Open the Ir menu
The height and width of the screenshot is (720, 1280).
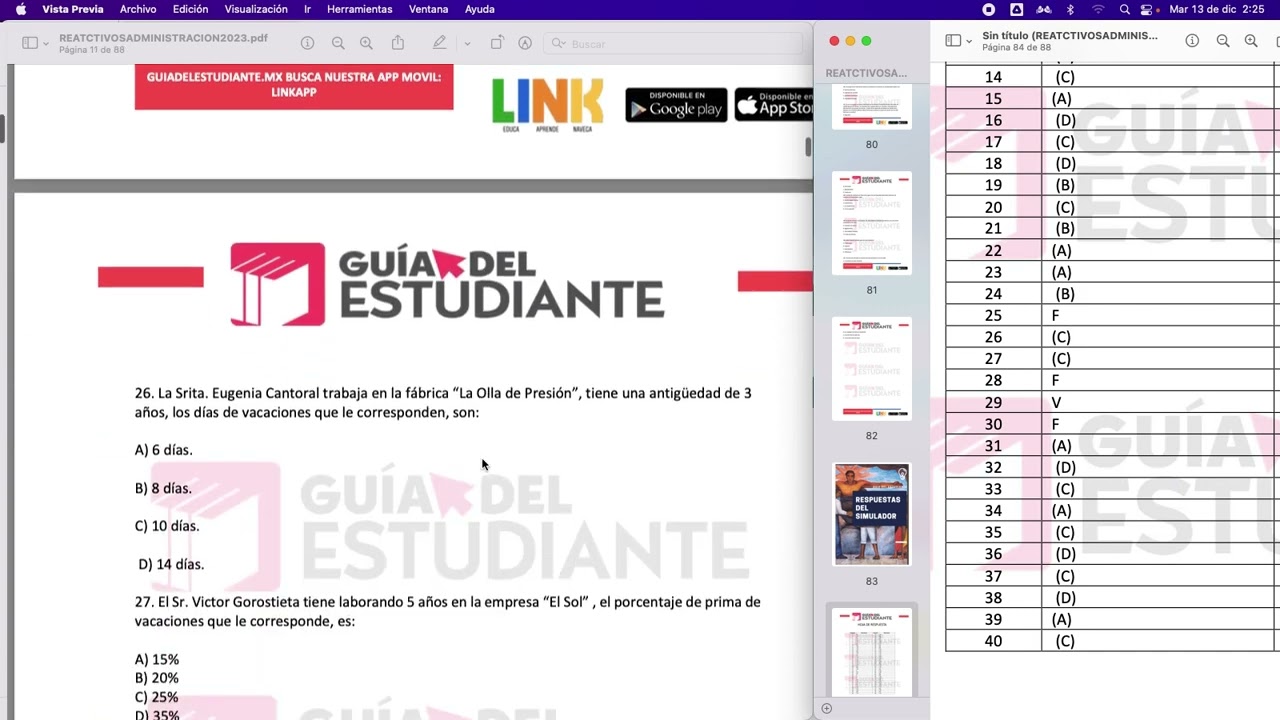pyautogui.click(x=307, y=9)
